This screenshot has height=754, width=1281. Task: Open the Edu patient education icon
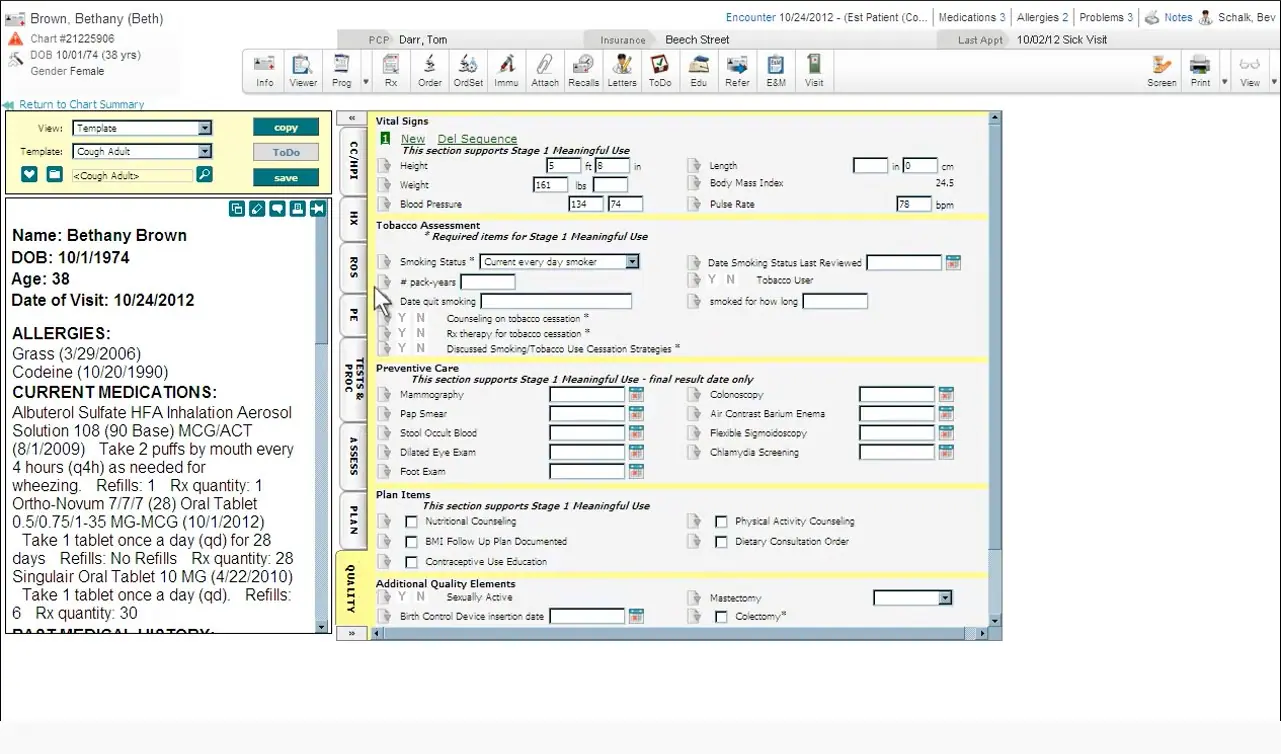click(698, 68)
